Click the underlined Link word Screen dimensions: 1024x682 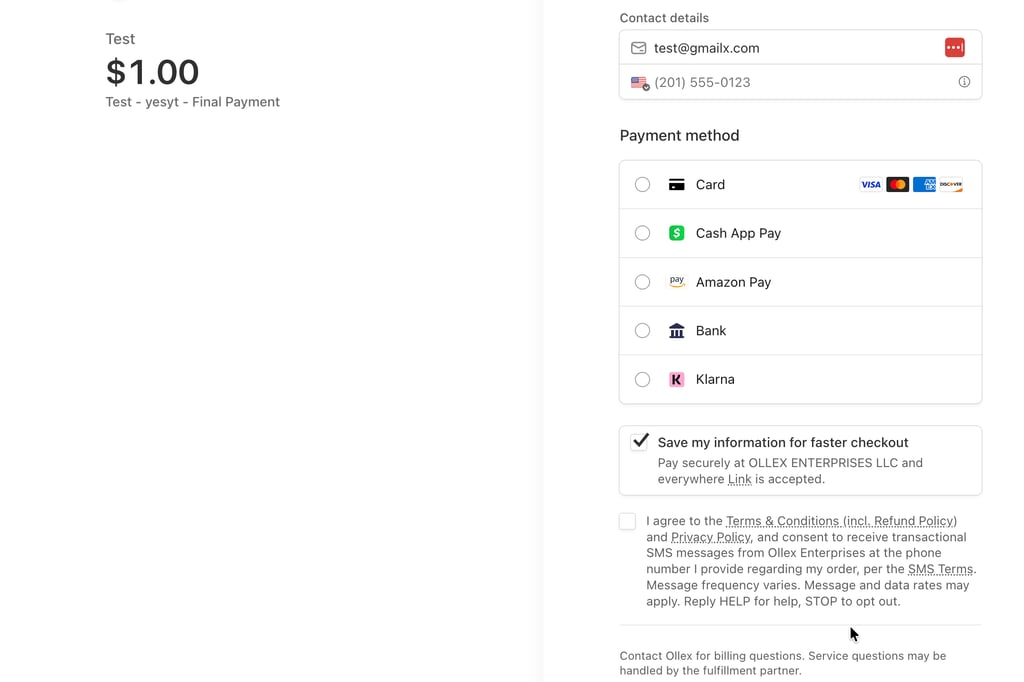click(x=739, y=479)
